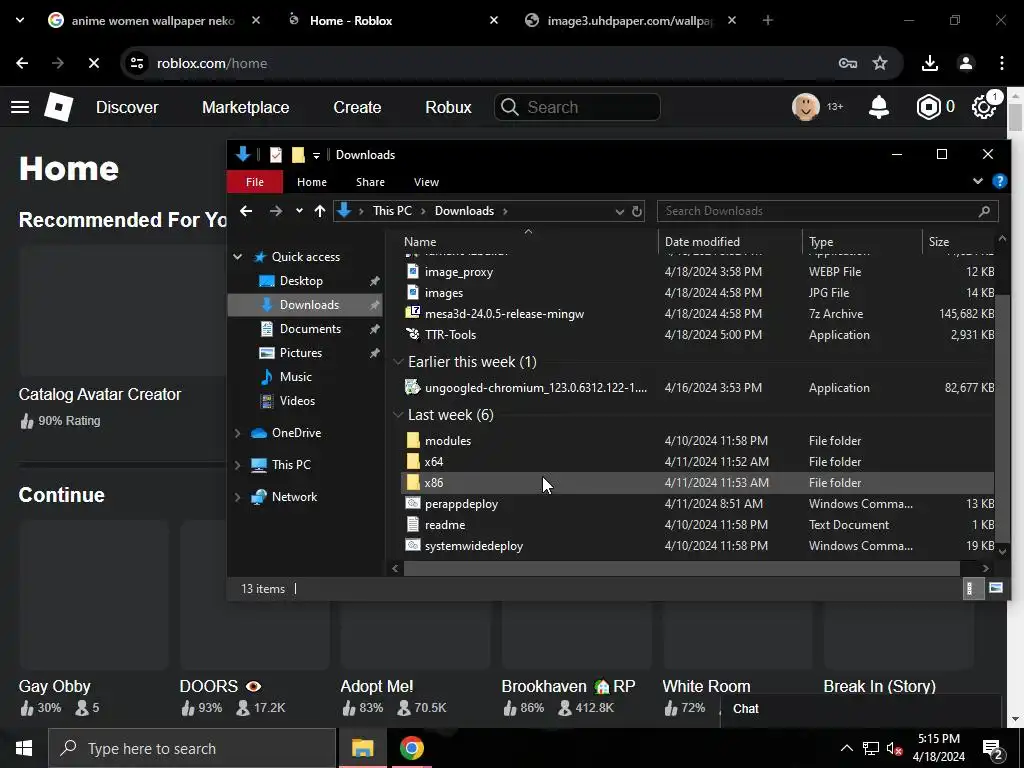Image resolution: width=1024 pixels, height=768 pixels.
Task: Switch Explorer to large icons view
Action: (x=995, y=588)
